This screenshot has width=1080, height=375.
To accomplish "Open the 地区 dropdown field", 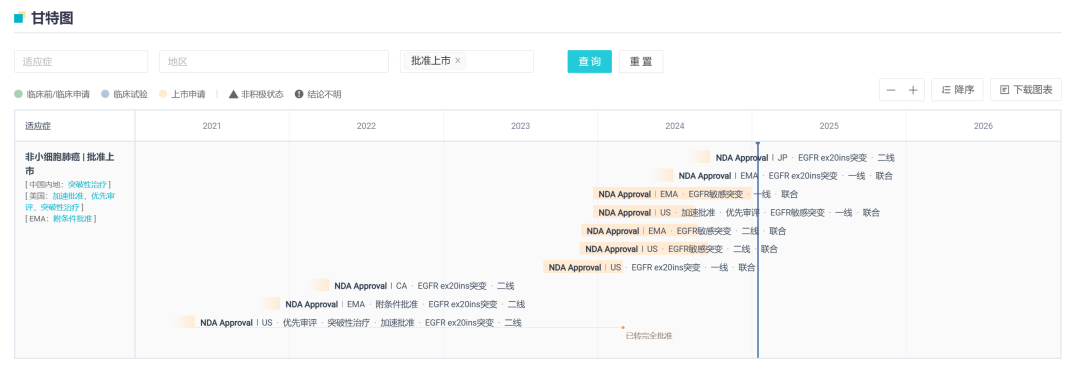I will click(x=274, y=61).
